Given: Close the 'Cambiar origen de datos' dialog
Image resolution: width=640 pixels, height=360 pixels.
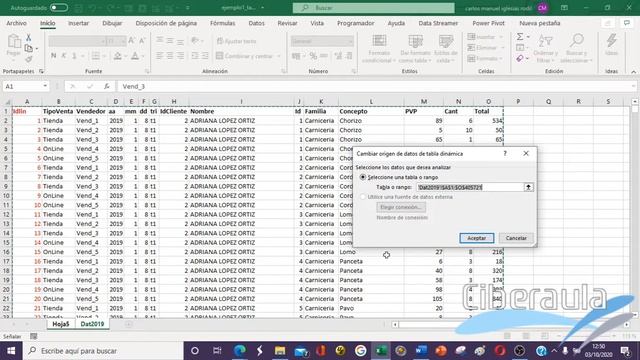Looking at the screenshot, I should 526,153.
